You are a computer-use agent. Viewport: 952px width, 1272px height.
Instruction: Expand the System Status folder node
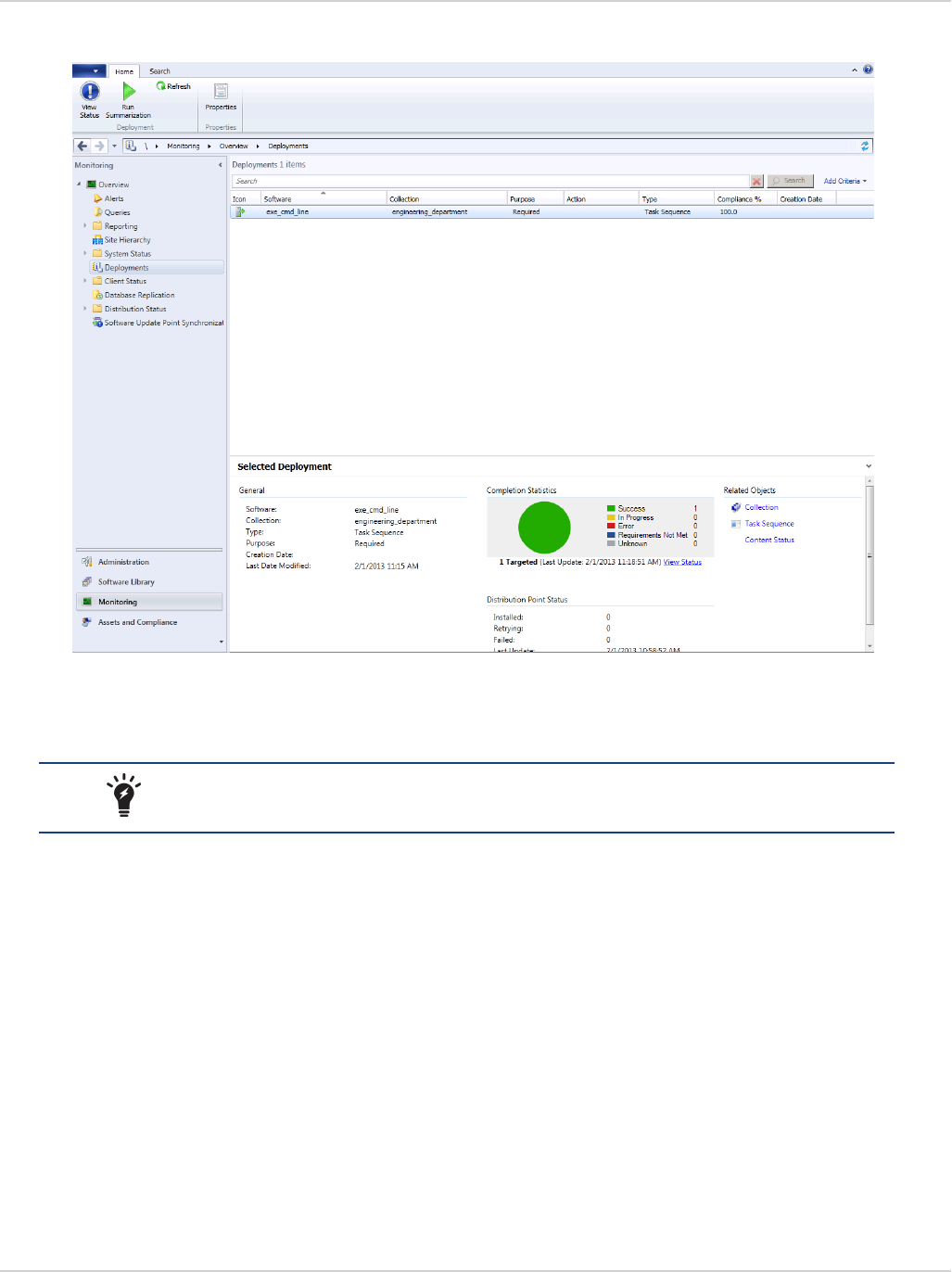tap(85, 253)
